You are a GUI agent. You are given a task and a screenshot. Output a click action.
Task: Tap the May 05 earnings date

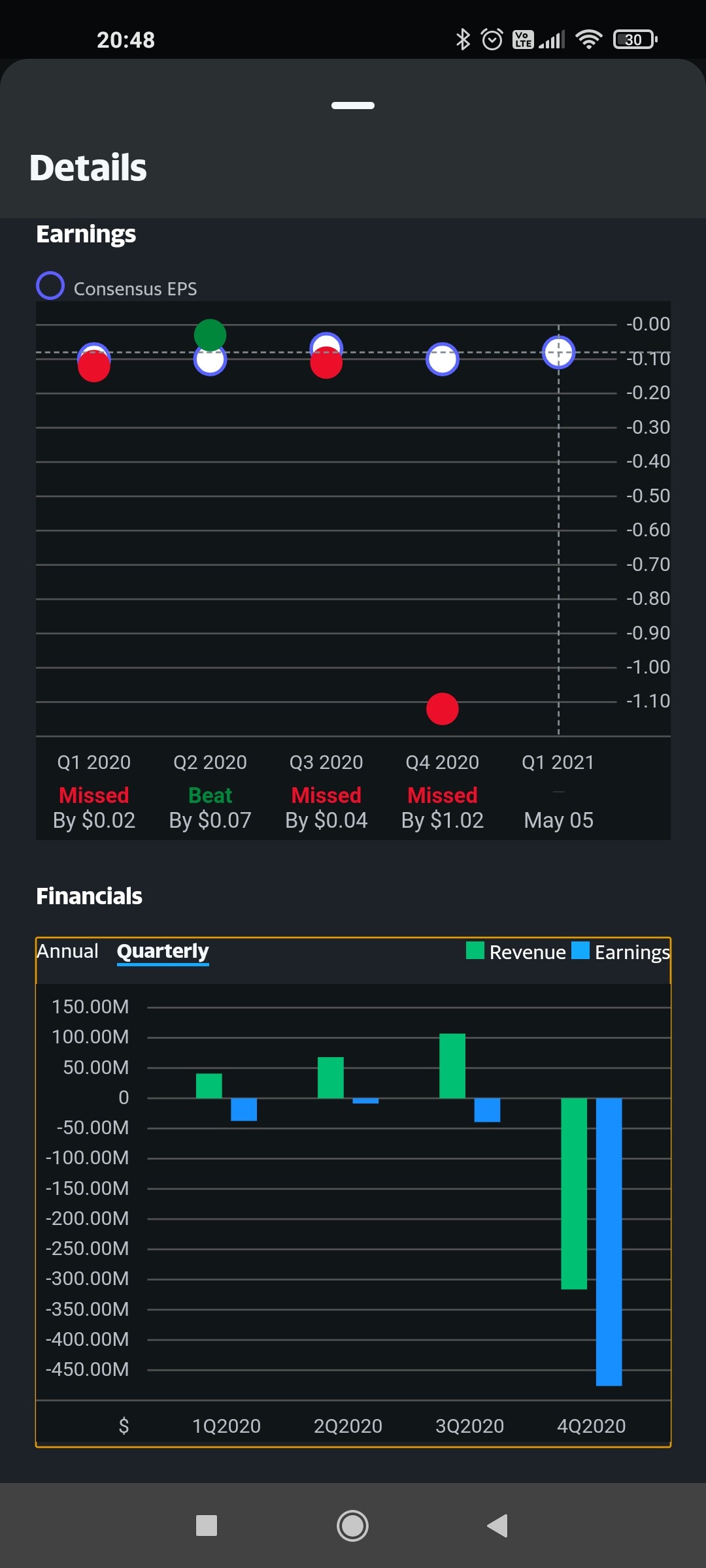pos(558,820)
